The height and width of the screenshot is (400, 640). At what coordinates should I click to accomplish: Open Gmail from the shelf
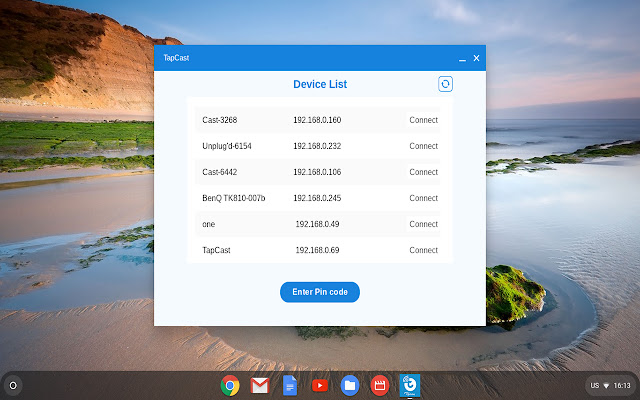coord(260,385)
